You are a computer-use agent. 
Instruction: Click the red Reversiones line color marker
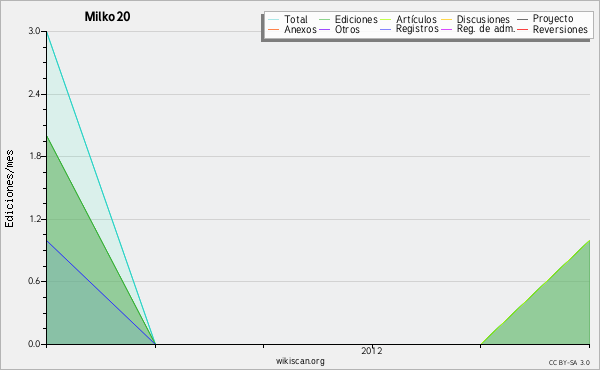point(523,29)
